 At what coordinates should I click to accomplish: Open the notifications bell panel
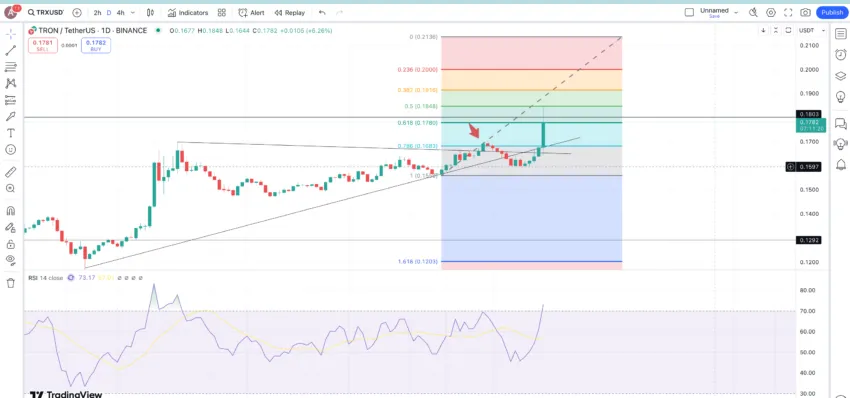(x=840, y=164)
